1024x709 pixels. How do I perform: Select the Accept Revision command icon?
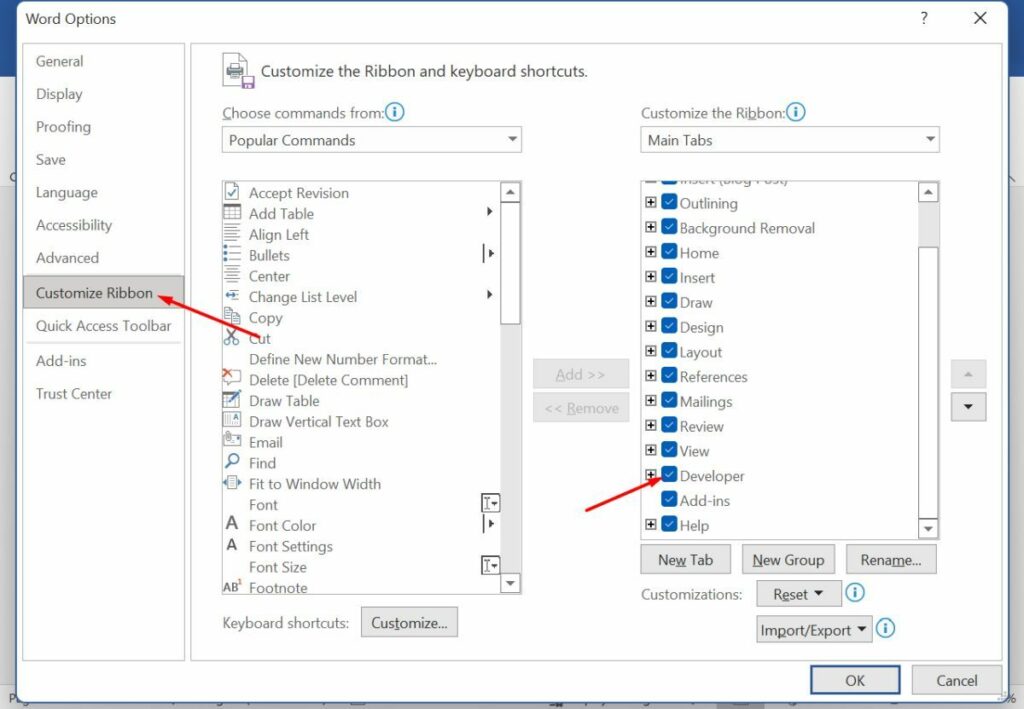click(234, 192)
